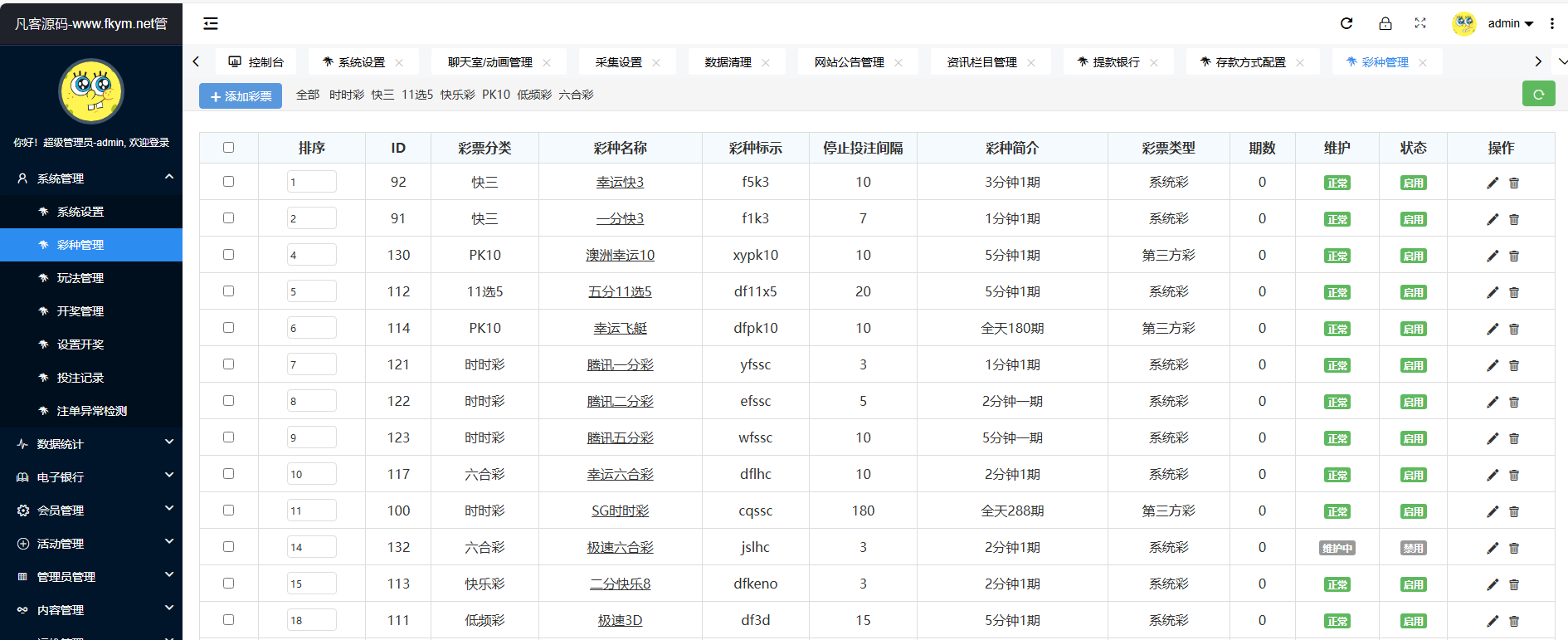Open 投注记录 in the sidebar
Image resolution: width=1568 pixels, height=640 pixels.
click(x=91, y=378)
